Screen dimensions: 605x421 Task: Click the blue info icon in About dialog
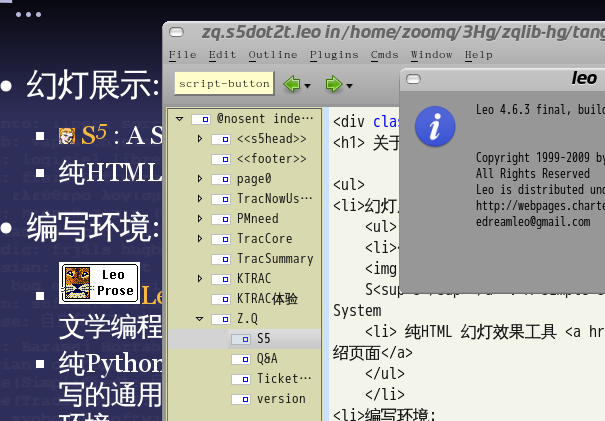tap(435, 125)
